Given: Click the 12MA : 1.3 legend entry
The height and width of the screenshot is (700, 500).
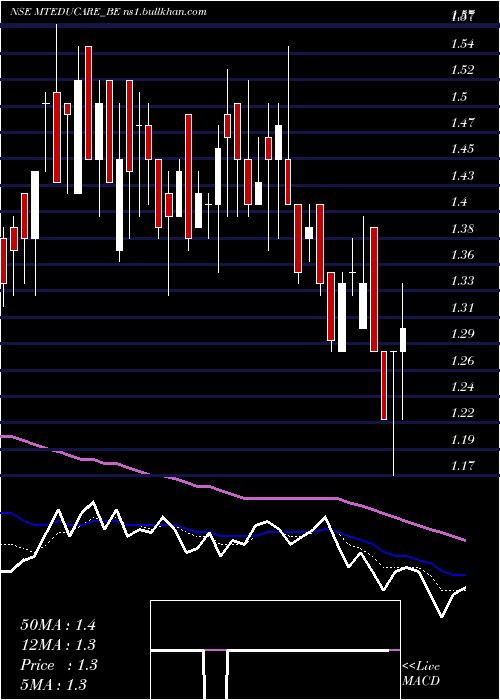Looking at the screenshot, I should click(x=58, y=645).
